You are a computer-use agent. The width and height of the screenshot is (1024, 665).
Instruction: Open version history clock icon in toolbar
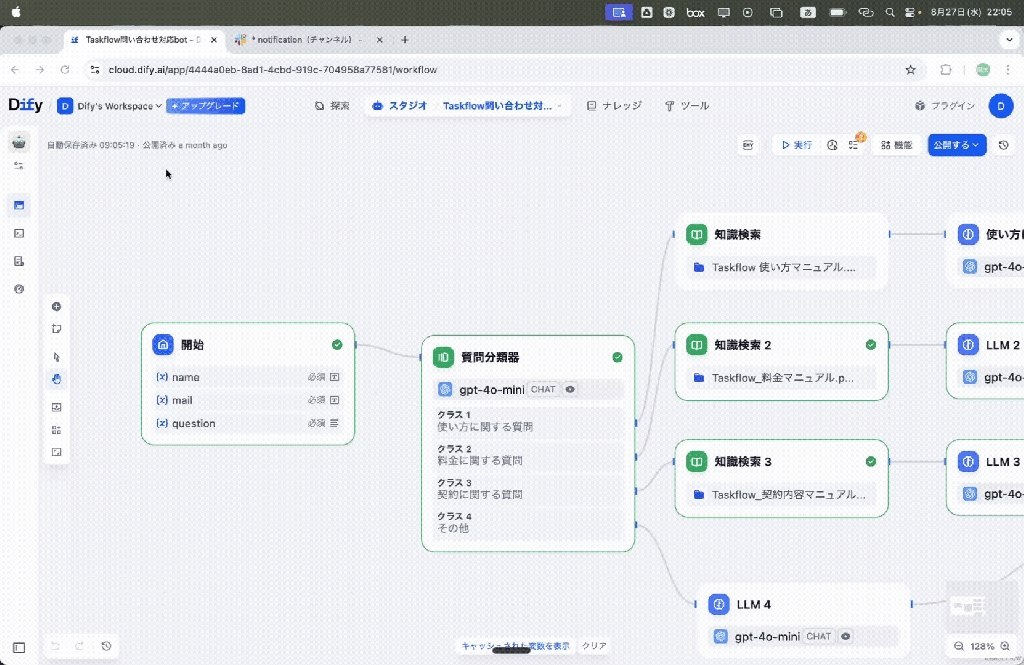[1004, 145]
